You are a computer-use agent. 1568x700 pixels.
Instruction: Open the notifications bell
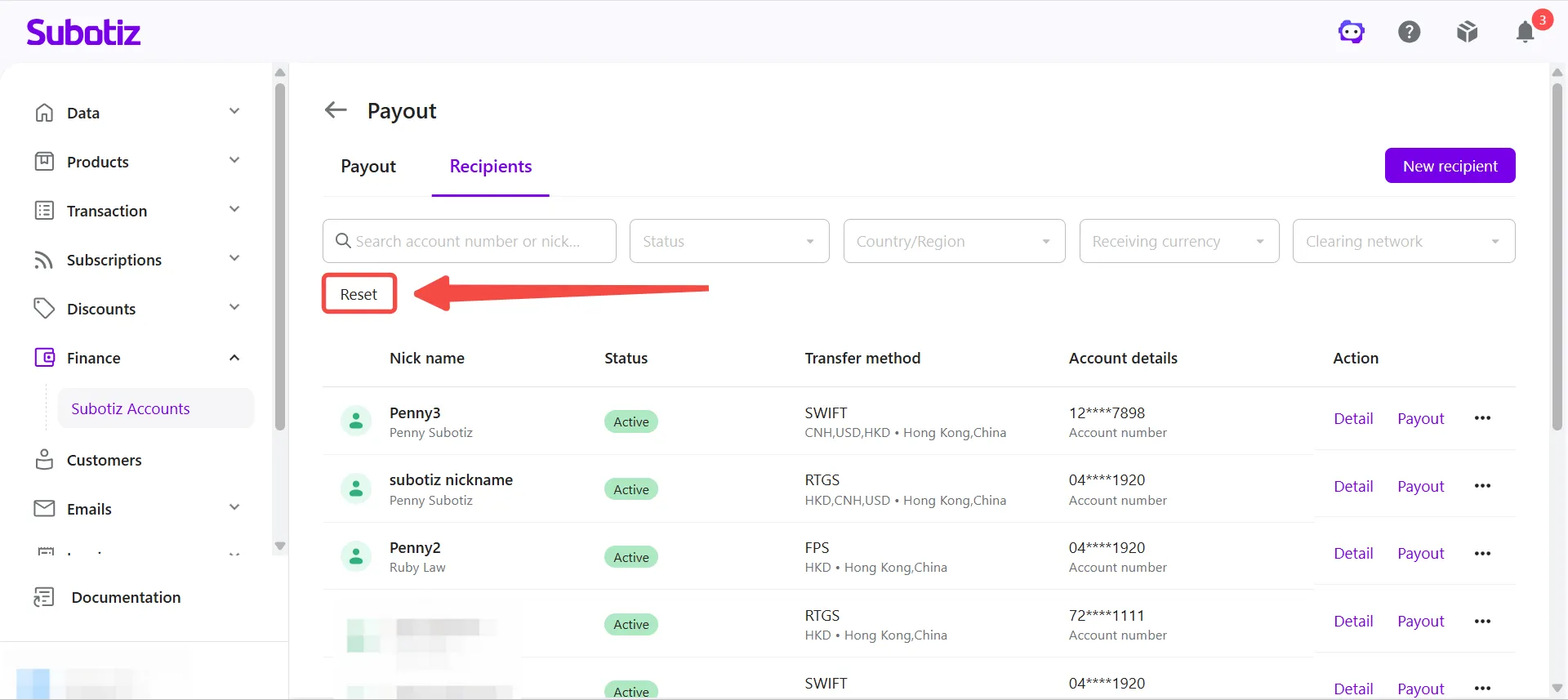click(1526, 31)
